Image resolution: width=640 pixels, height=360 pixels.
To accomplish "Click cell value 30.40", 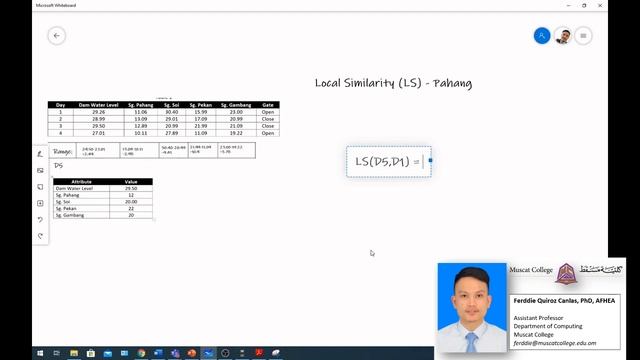I will (x=171, y=112).
